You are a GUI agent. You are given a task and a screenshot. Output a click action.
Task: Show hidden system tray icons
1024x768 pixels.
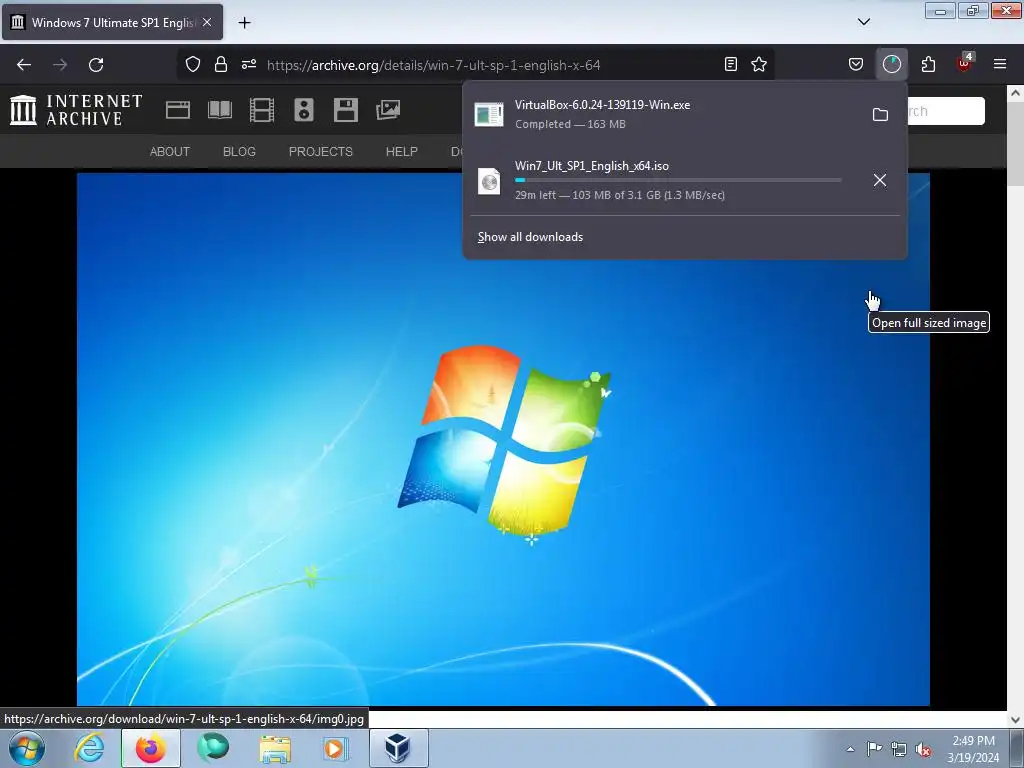click(x=850, y=749)
